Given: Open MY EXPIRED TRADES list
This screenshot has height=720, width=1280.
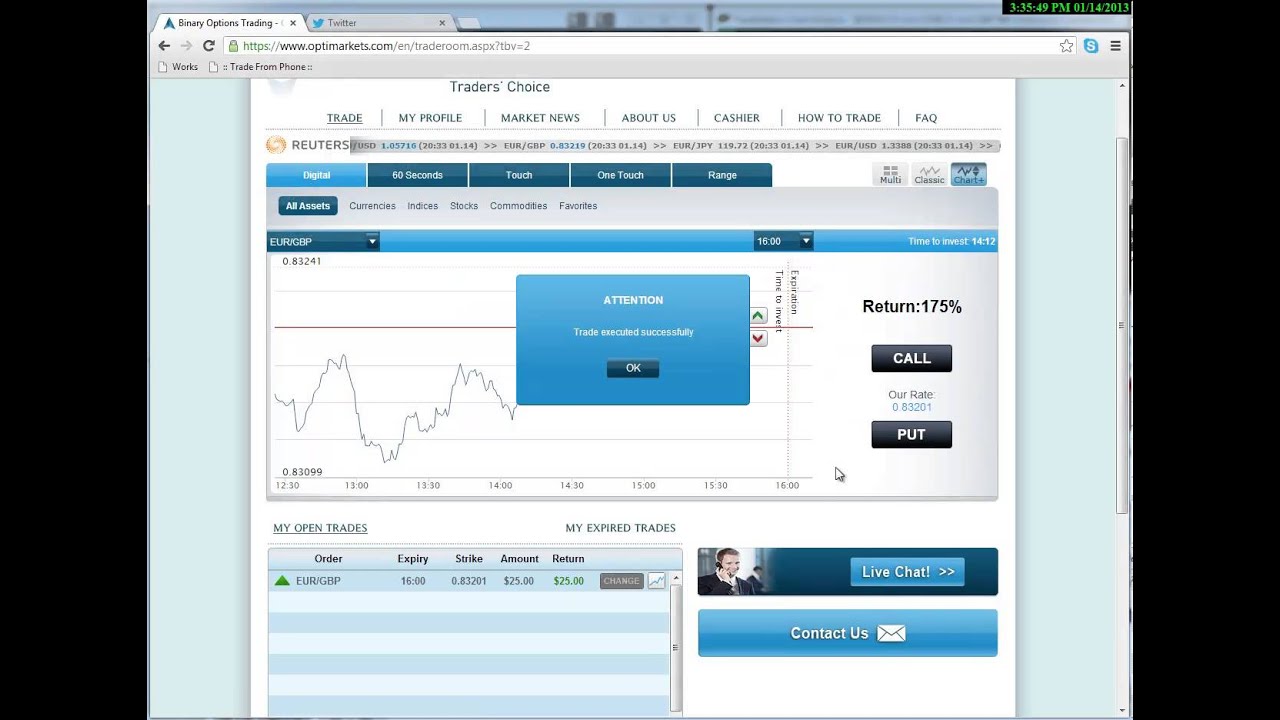Looking at the screenshot, I should 620,528.
